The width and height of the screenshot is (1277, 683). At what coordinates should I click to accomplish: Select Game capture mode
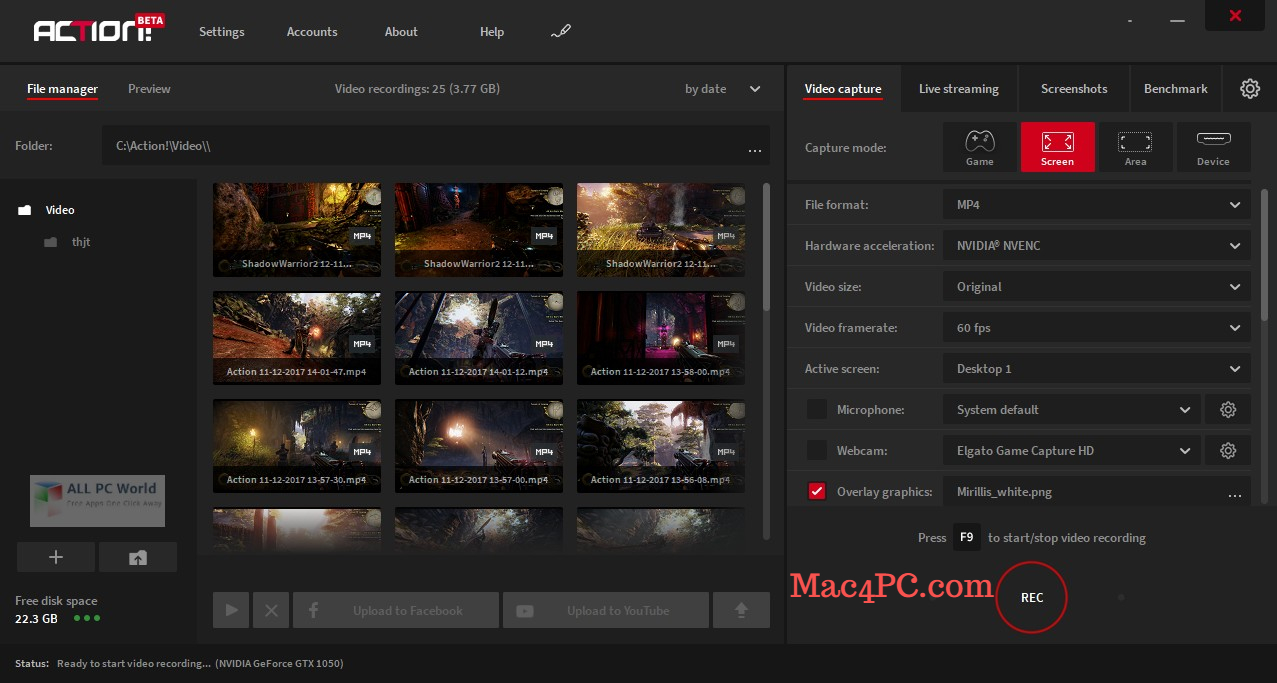979,147
